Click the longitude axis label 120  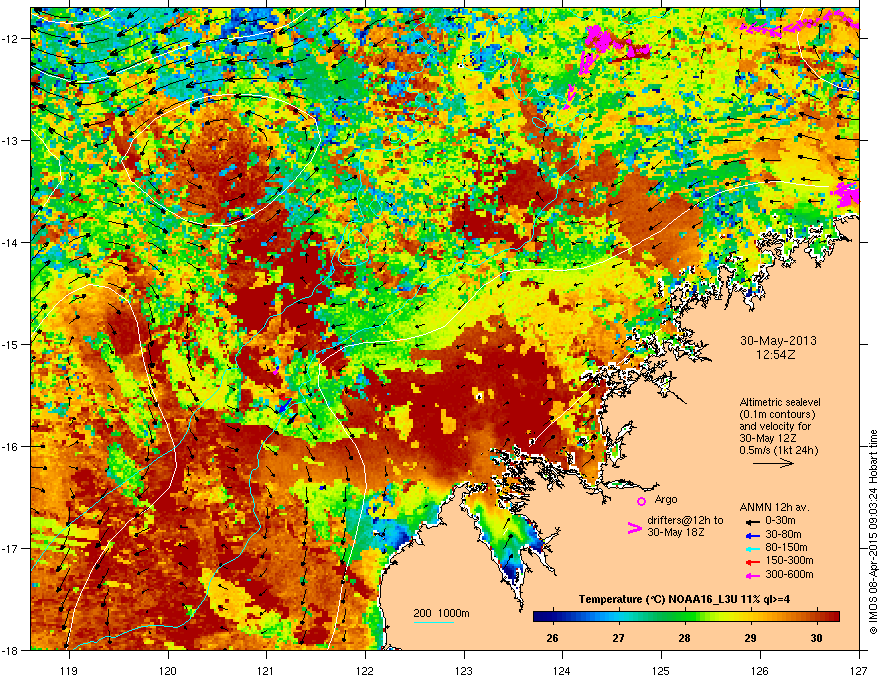(168, 670)
